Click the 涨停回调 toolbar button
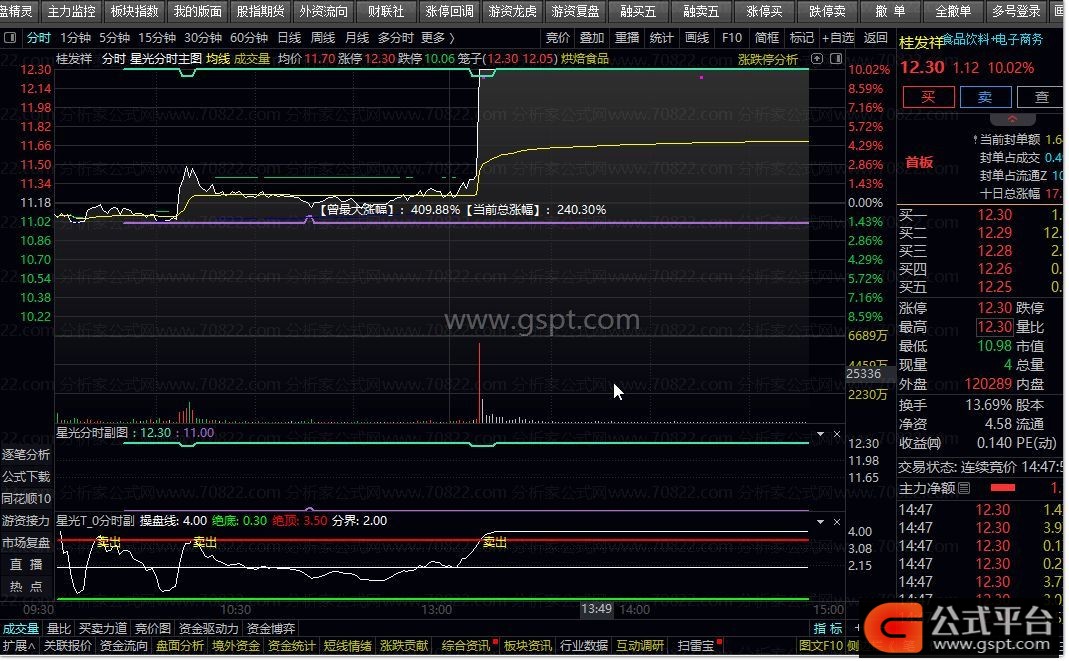This screenshot has height=661, width=1069. 449,12
